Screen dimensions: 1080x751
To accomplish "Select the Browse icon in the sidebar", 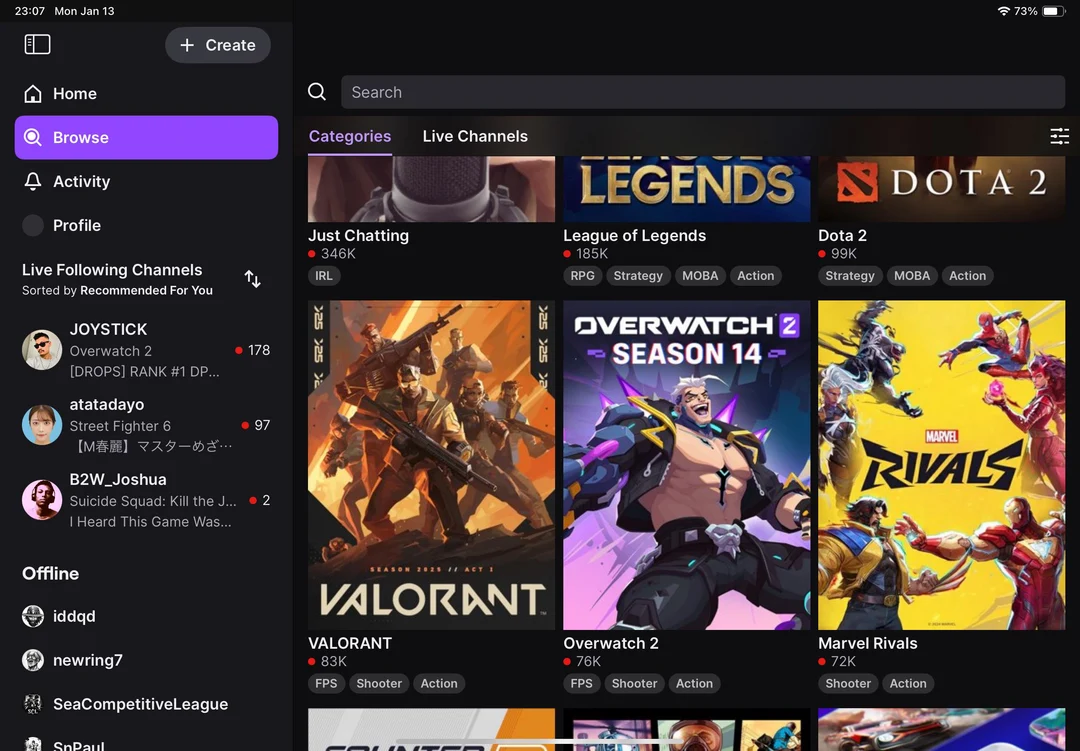I will tap(34, 137).
